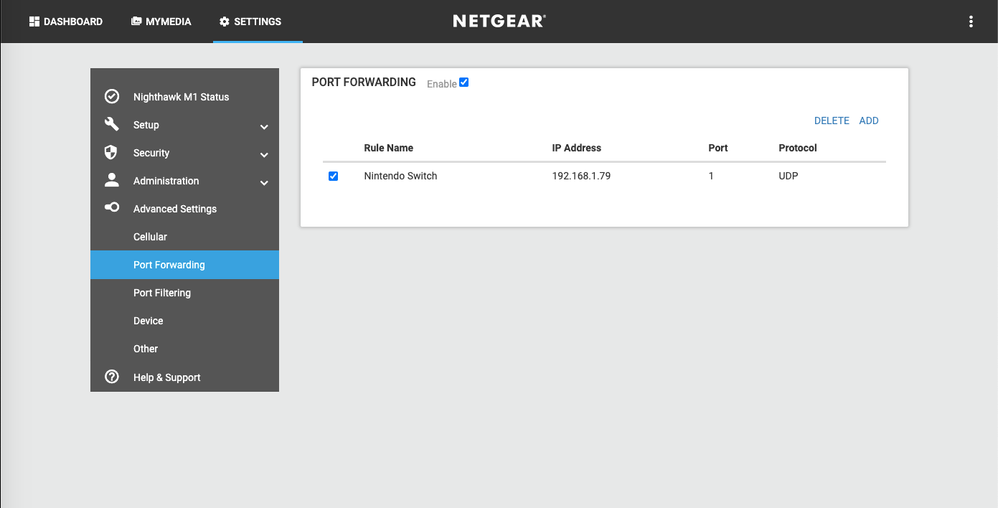Uncheck the Nintendo Switch rule checkbox
Screen dimensions: 998x508
[x=333, y=176]
